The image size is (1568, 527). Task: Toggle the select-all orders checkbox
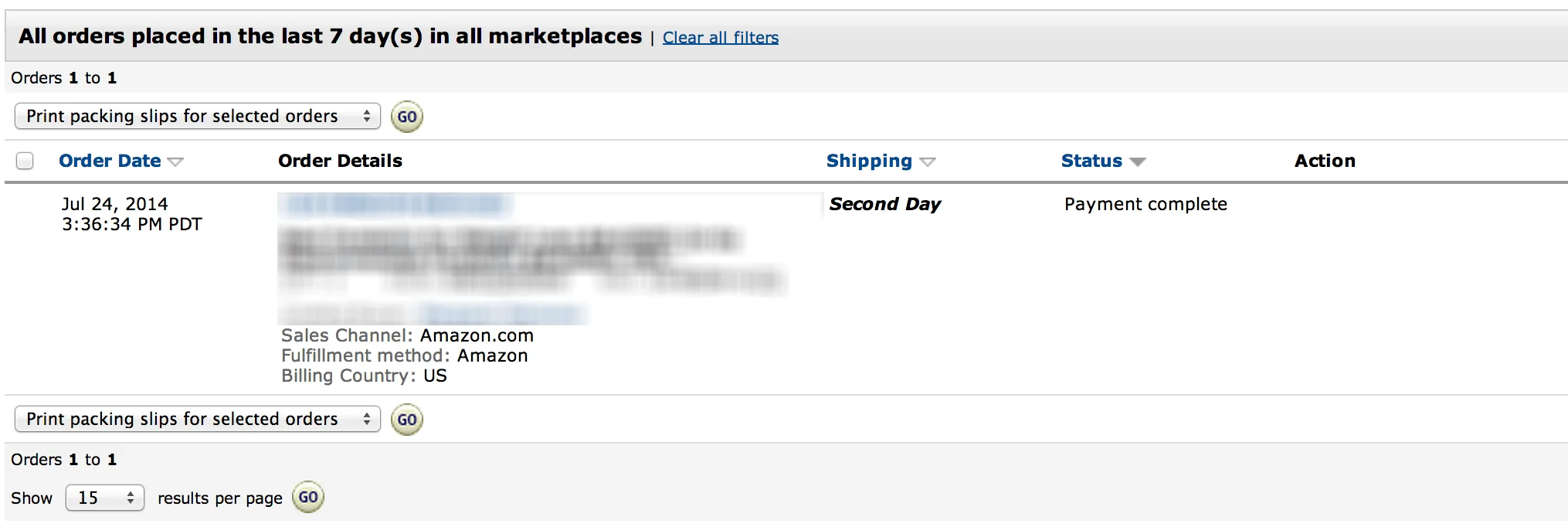[x=25, y=161]
